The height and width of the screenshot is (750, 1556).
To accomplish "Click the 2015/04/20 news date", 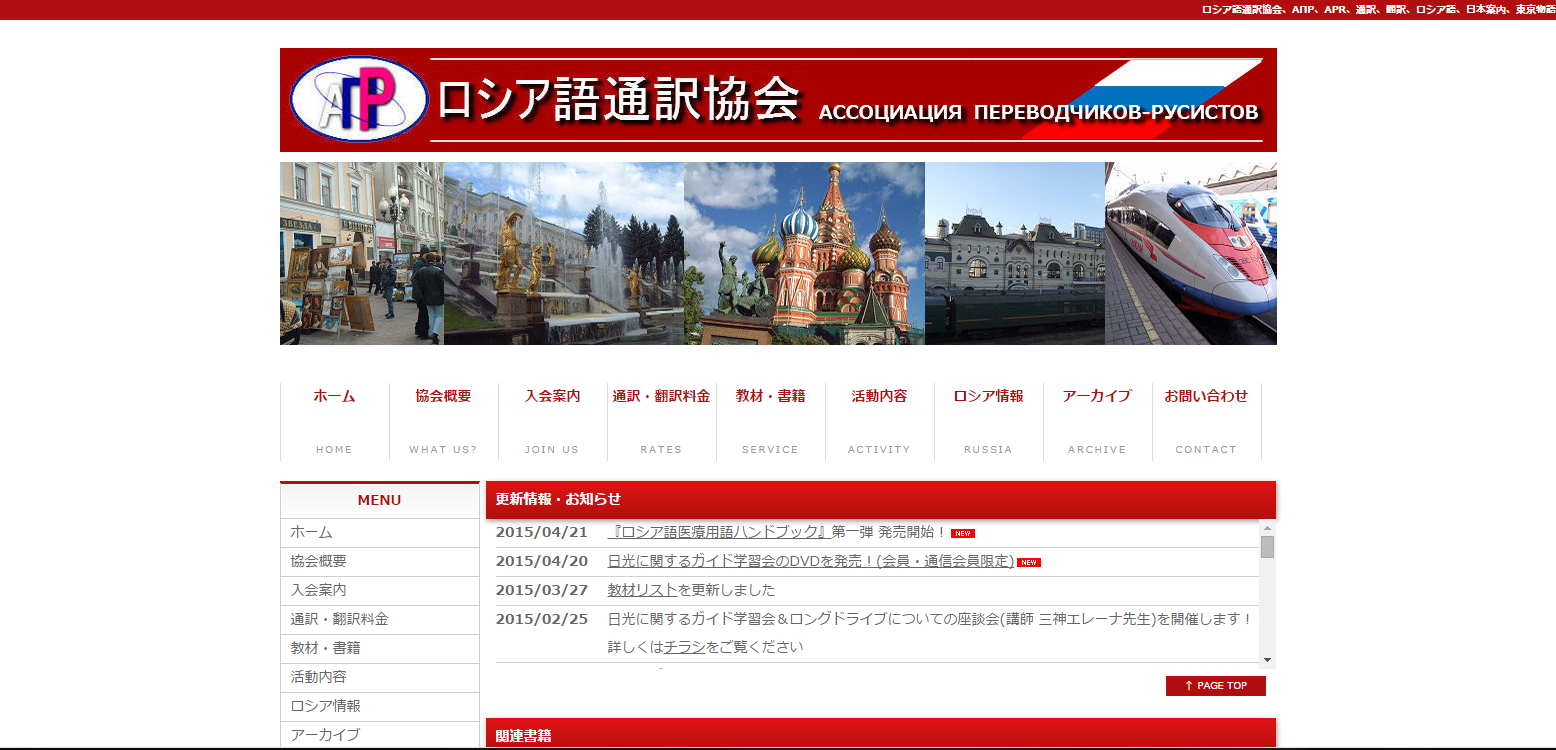I will point(542,561).
